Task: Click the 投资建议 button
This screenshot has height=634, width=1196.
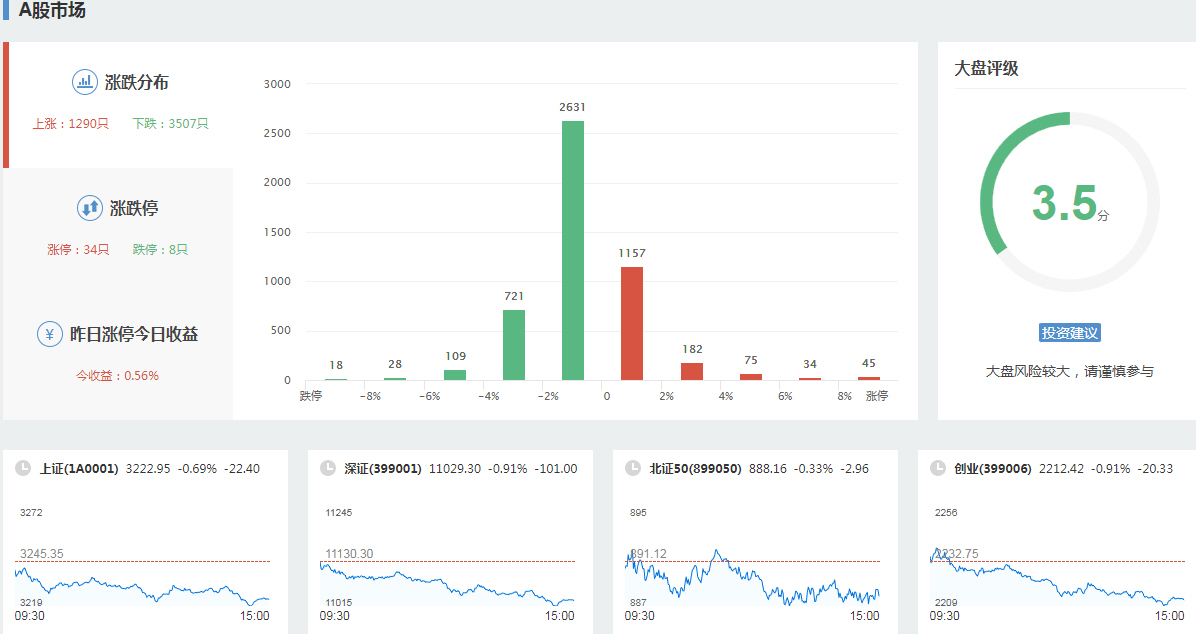Action: [1070, 333]
